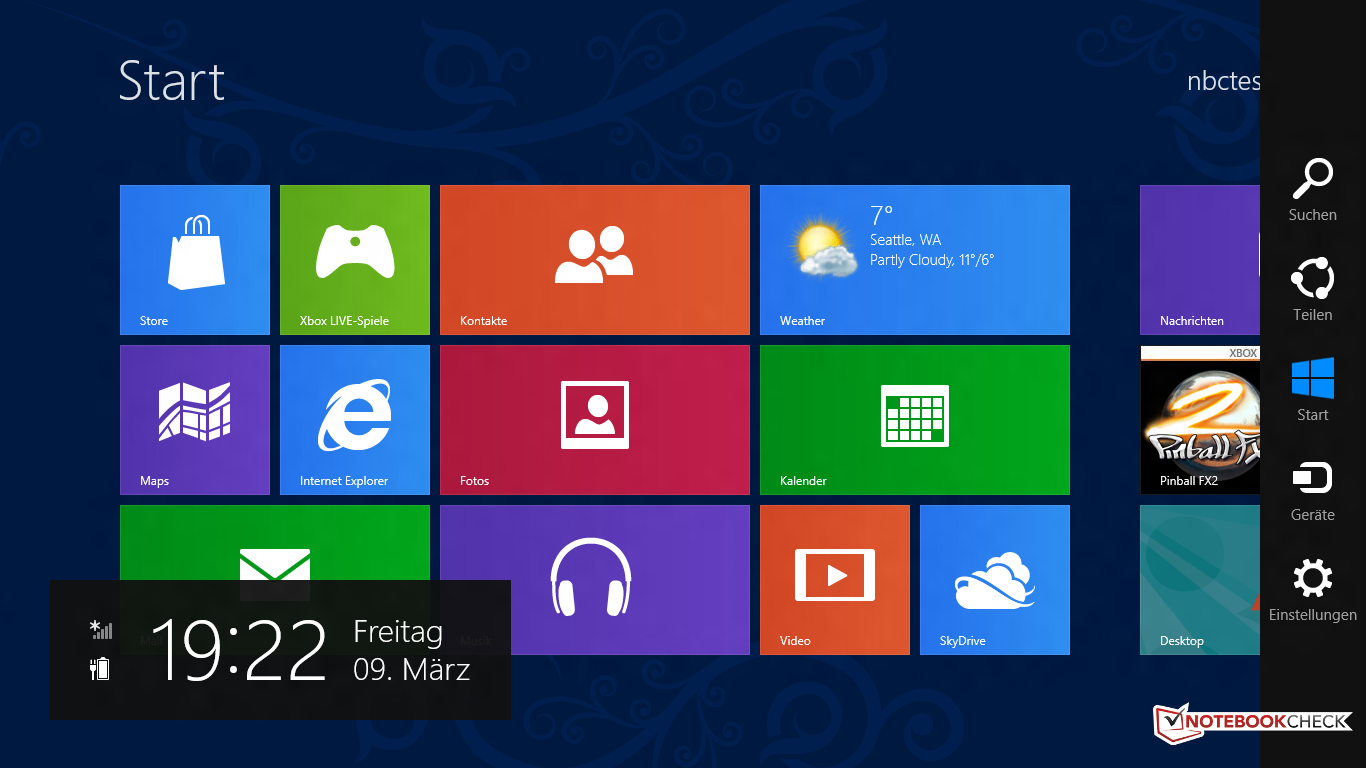Open the Einstellungen settings charm

(x=1313, y=590)
